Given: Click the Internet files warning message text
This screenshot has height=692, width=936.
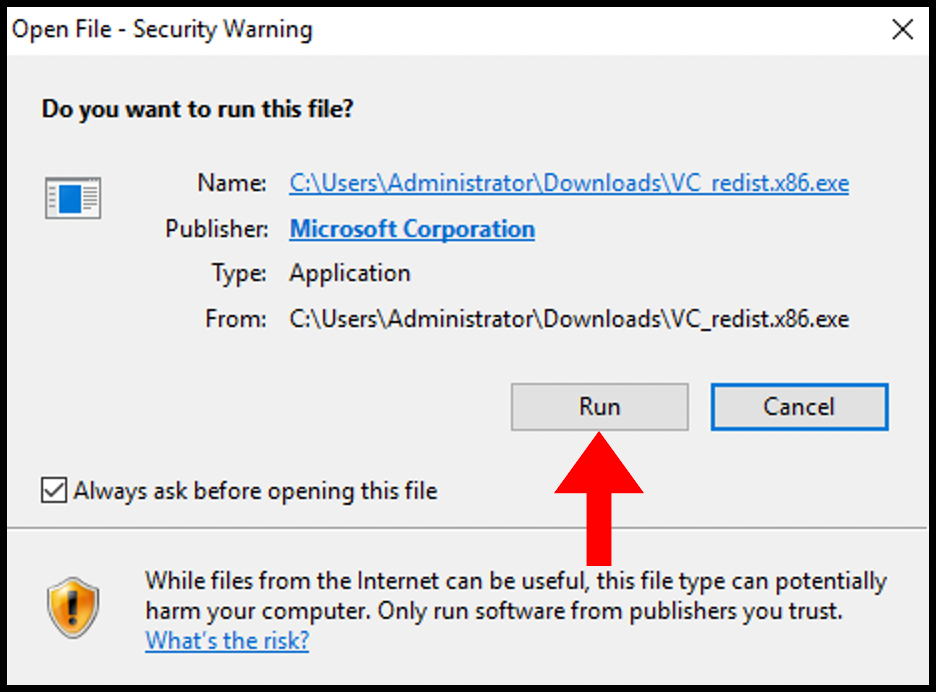Looking at the screenshot, I should (x=516, y=596).
